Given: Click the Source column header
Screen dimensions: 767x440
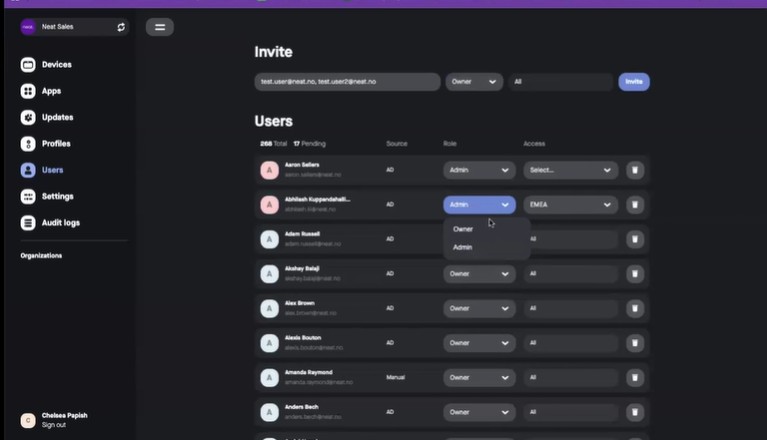Looking at the screenshot, I should (x=397, y=144).
